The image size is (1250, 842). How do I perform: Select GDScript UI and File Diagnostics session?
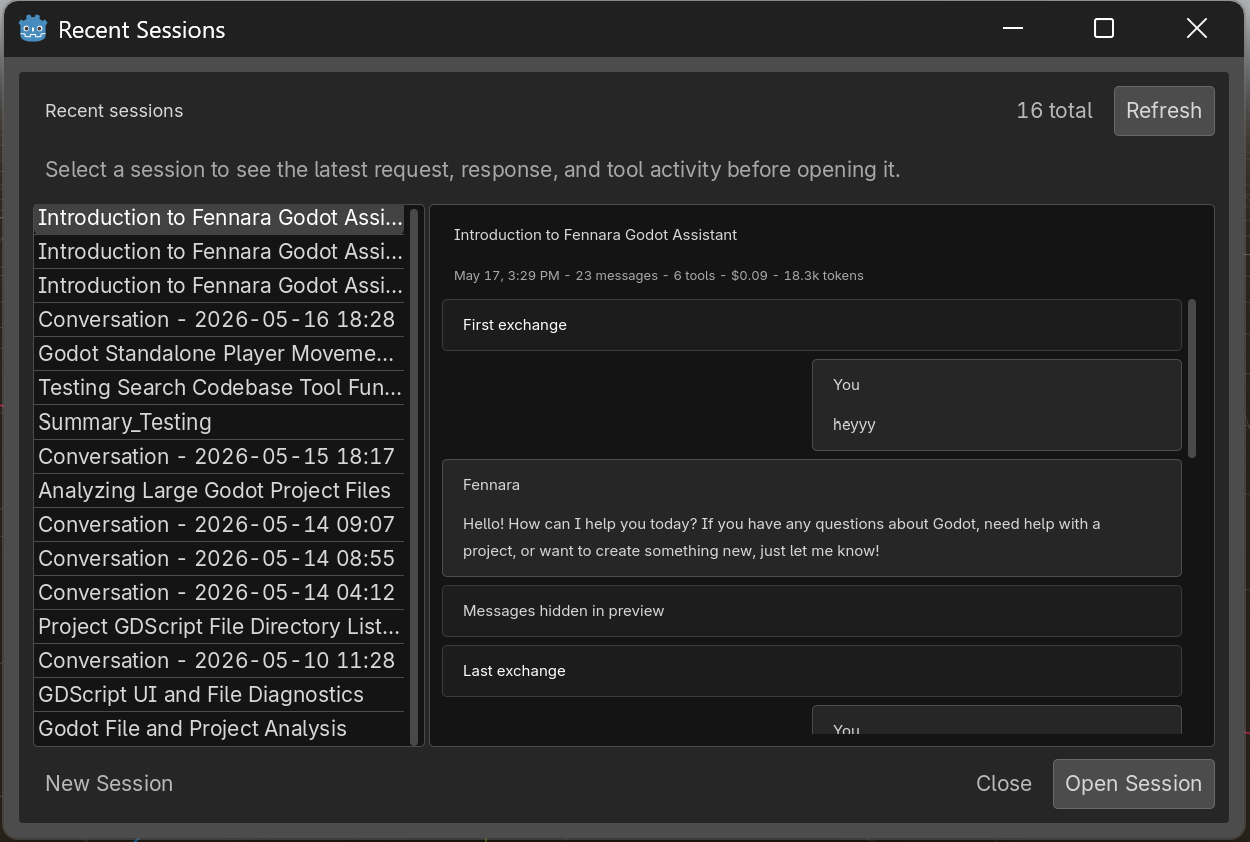pyautogui.click(x=220, y=694)
